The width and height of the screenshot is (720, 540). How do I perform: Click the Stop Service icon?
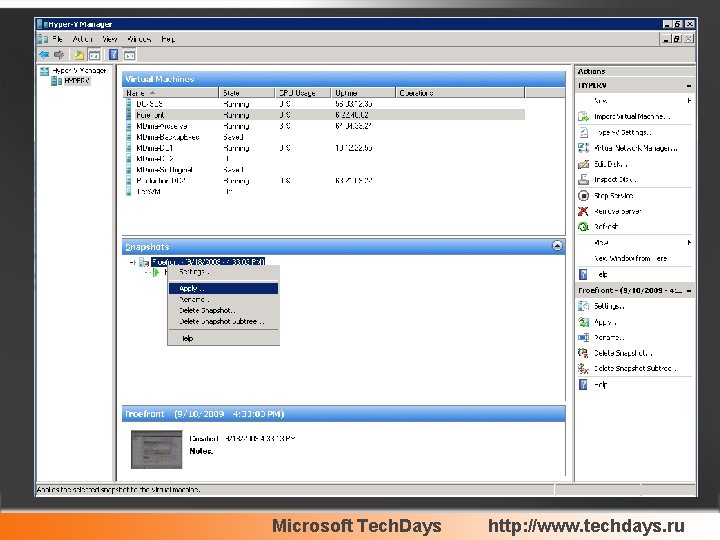click(583, 196)
